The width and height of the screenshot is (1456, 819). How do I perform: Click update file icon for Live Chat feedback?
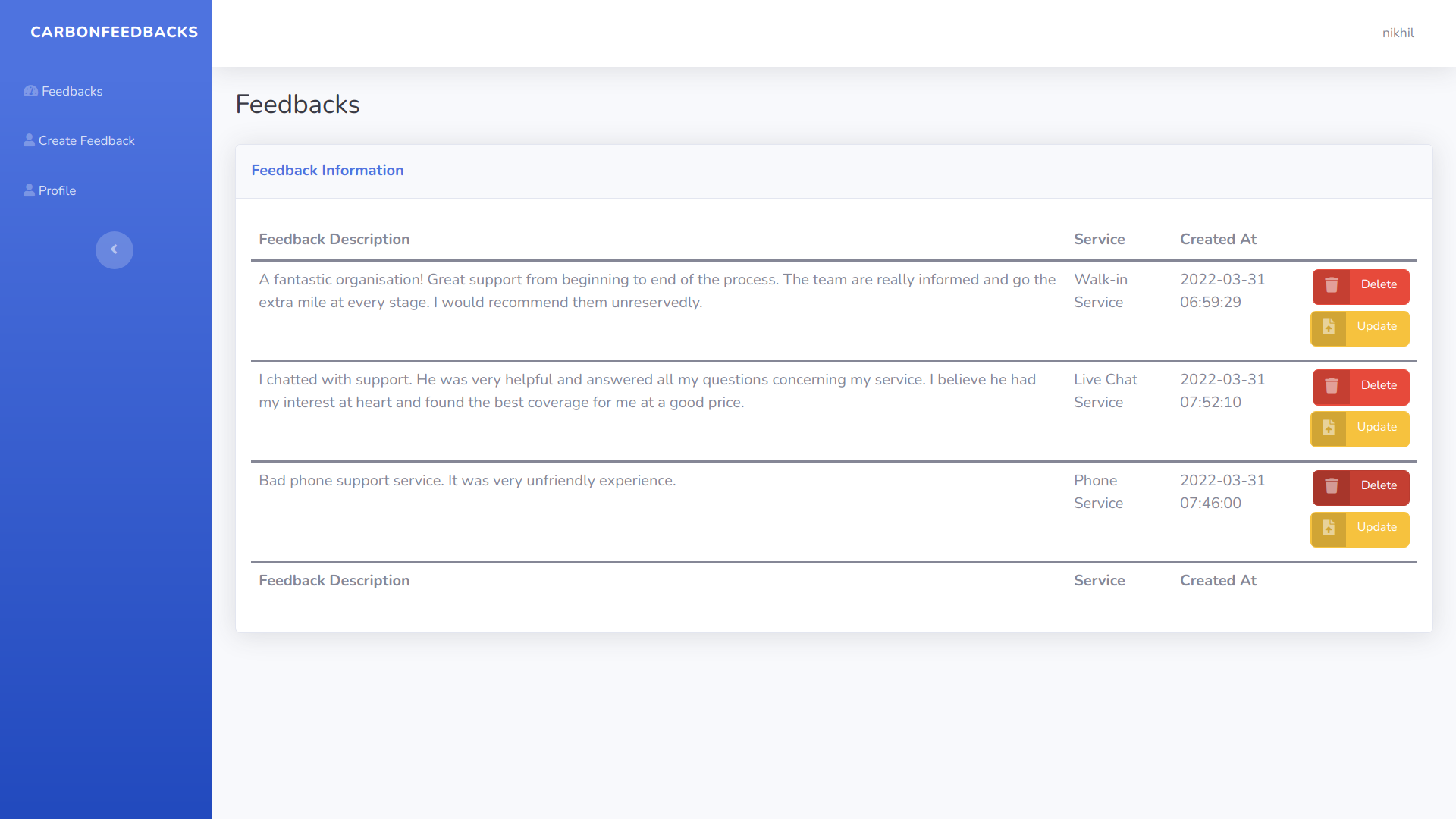coord(1329,428)
